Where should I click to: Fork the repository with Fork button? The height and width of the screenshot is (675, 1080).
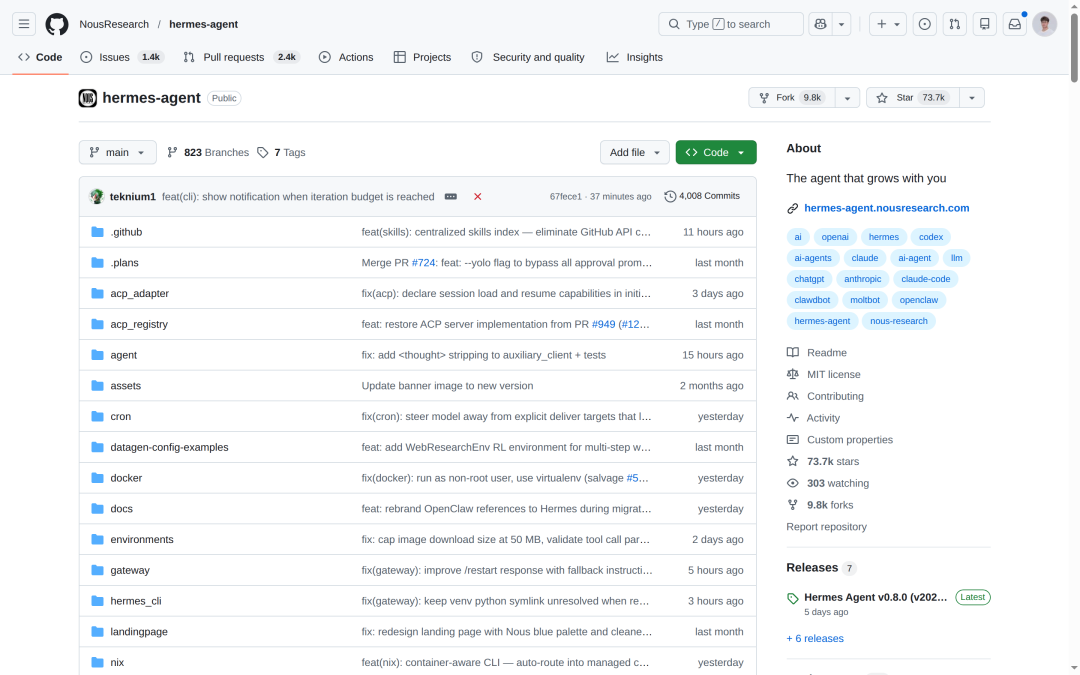[x=792, y=98]
